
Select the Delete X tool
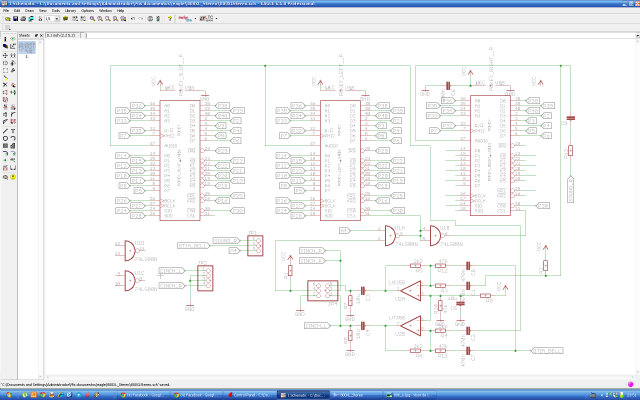coord(5,85)
